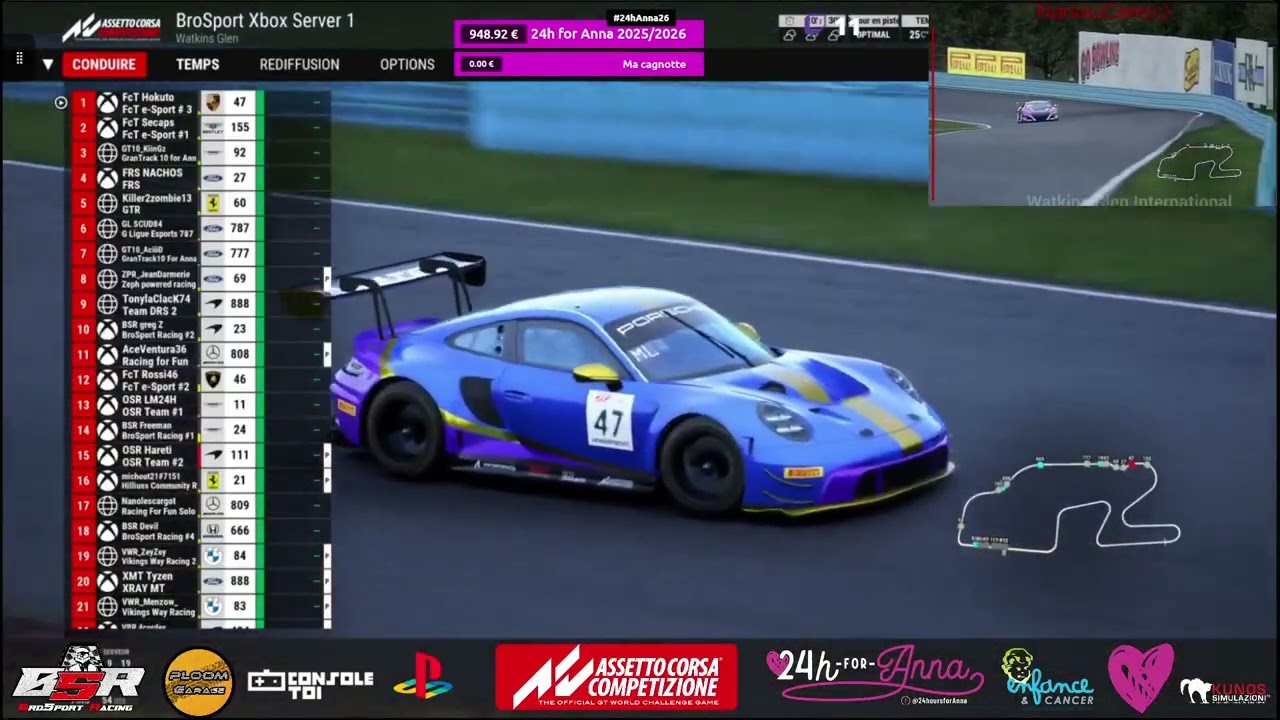Click the Ferrari logo for car 60
Screen dimensions: 1280x720
click(212, 203)
